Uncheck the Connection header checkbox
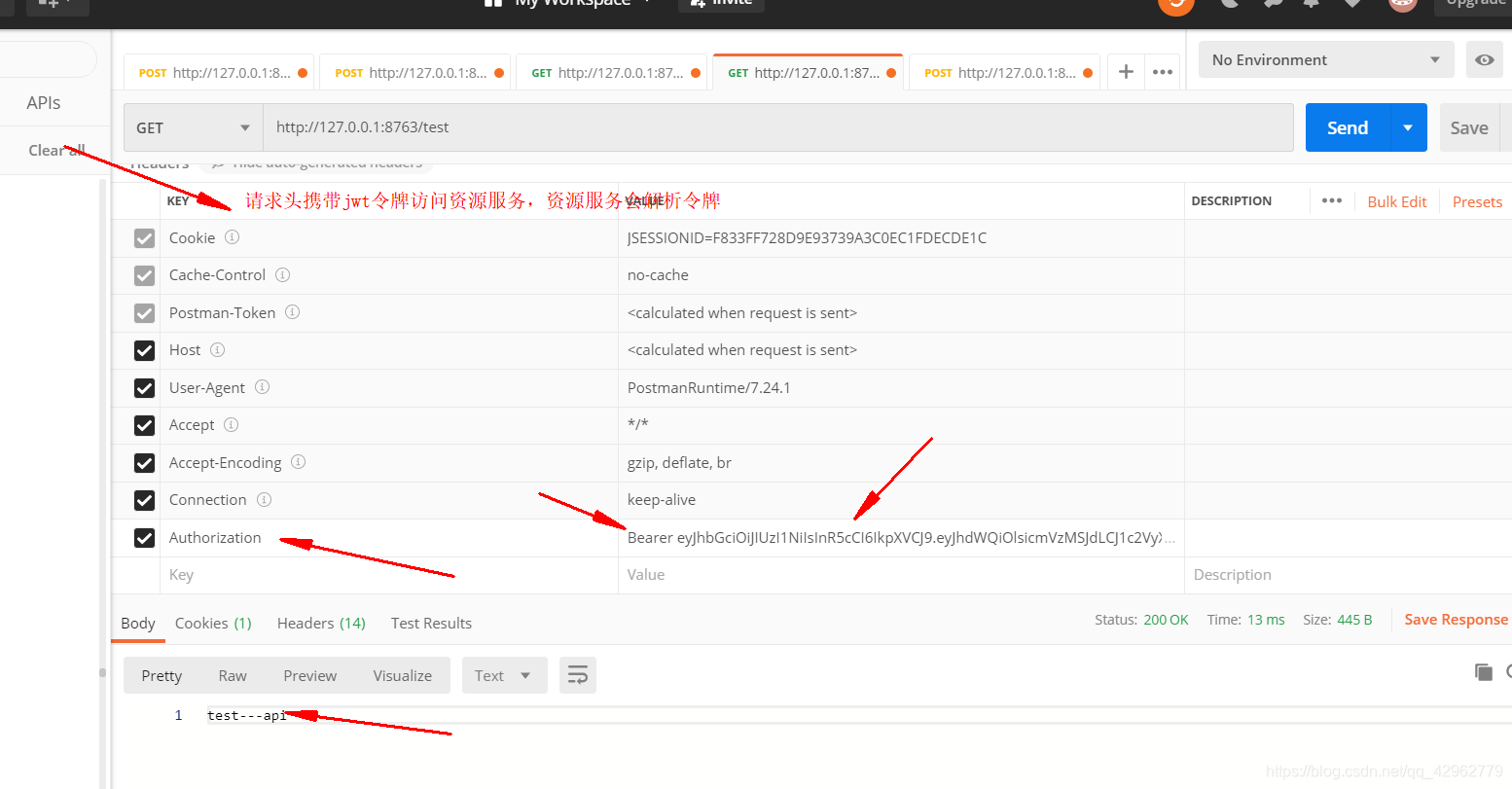The width and height of the screenshot is (1512, 789). point(144,500)
